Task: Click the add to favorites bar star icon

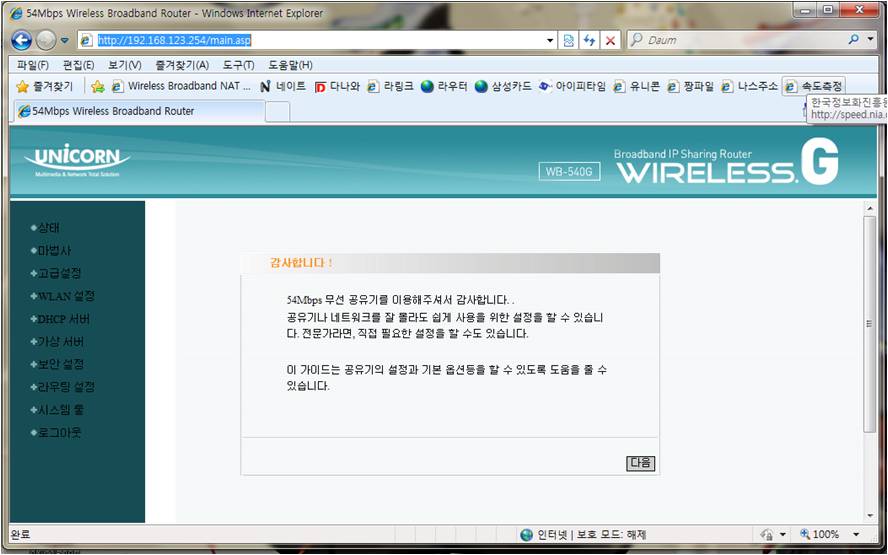Action: pyautogui.click(x=98, y=87)
